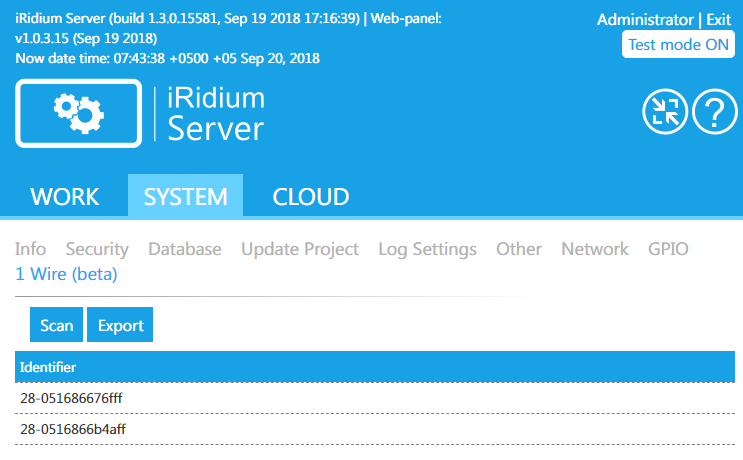Open the CLOUD tab

coord(311,196)
